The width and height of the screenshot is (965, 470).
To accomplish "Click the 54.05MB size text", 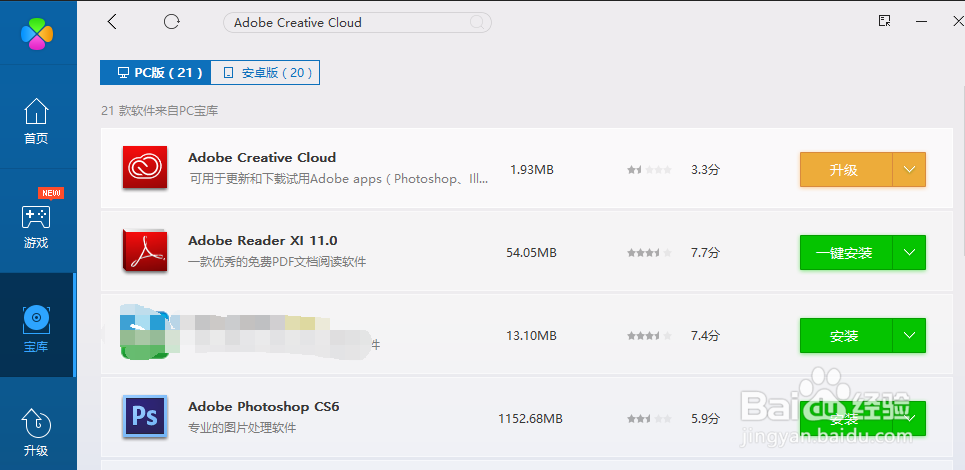I will (x=531, y=253).
